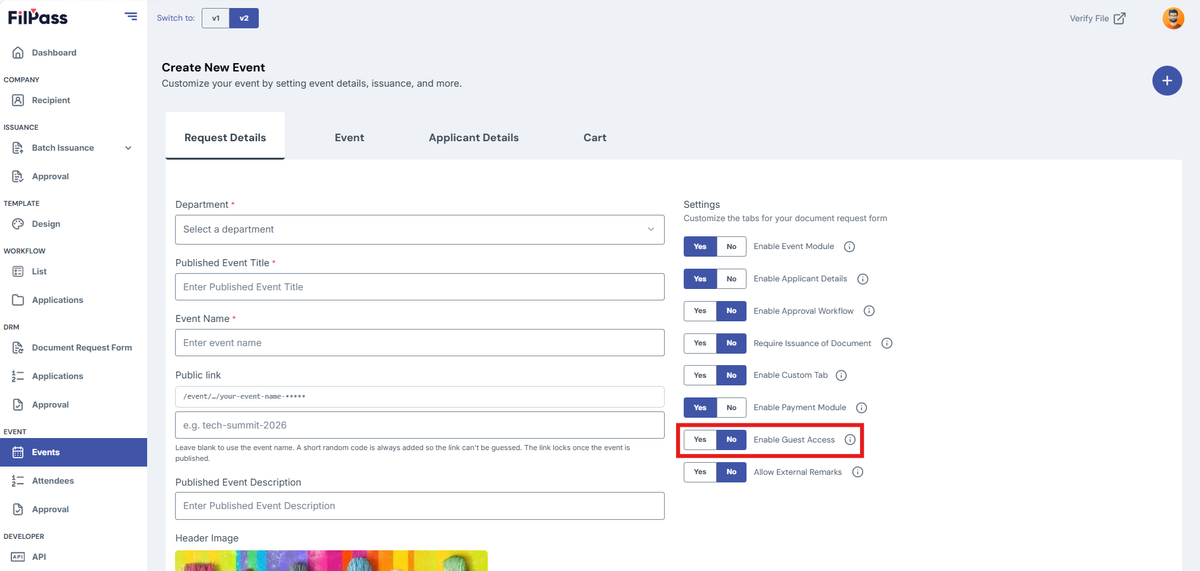
Task: Click the Document Request Form icon
Action: click(x=18, y=348)
